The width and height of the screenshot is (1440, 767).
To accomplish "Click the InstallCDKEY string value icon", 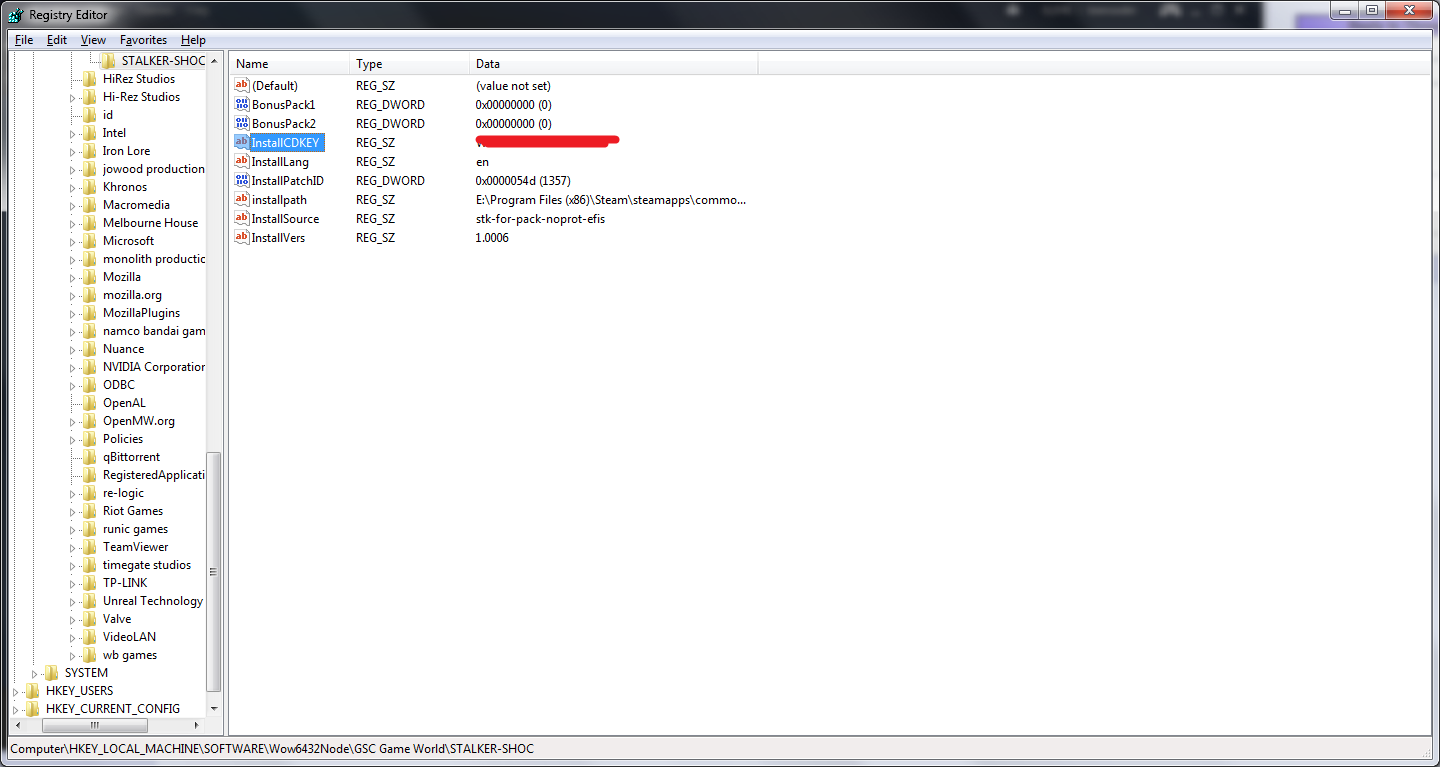I will [x=241, y=142].
